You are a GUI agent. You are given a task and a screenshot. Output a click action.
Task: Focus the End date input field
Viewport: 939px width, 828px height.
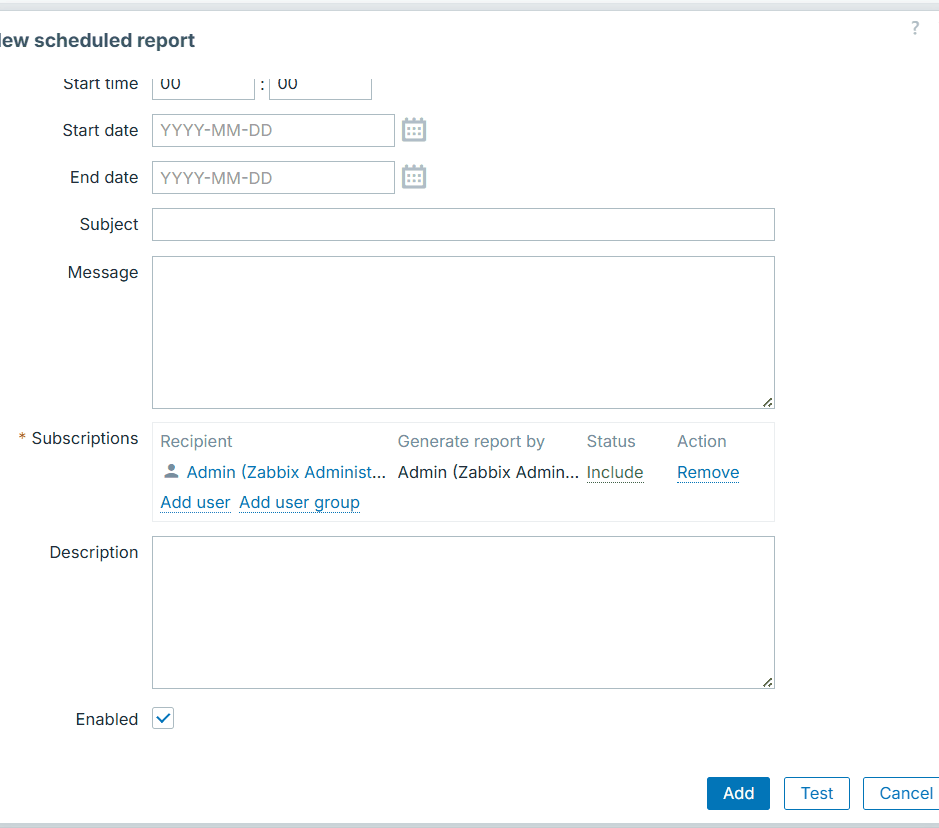[273, 177]
